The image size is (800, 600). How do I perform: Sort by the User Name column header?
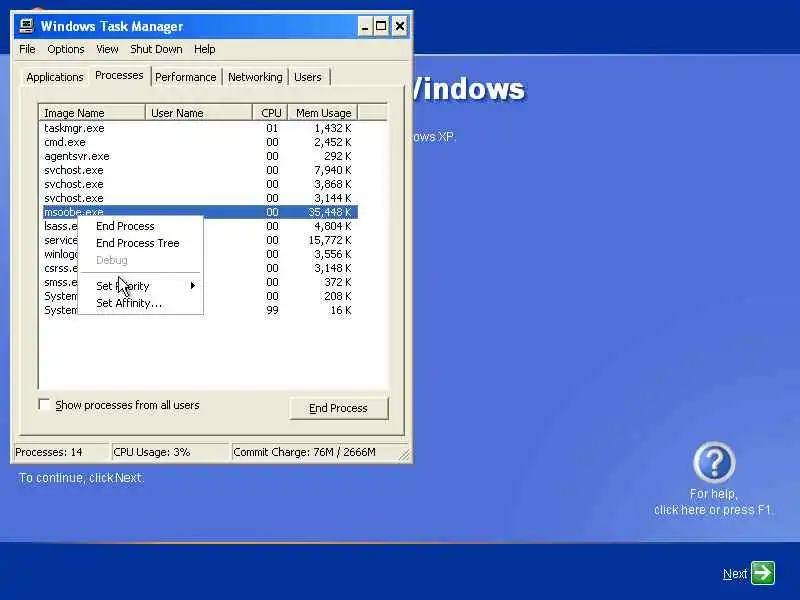tap(198, 113)
